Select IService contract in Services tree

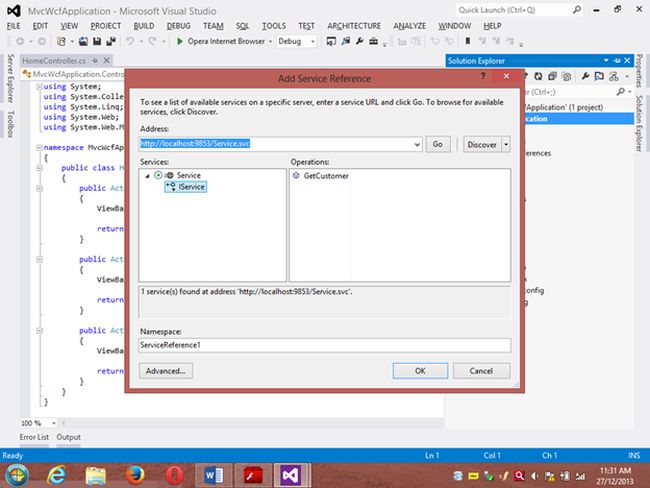[190, 186]
